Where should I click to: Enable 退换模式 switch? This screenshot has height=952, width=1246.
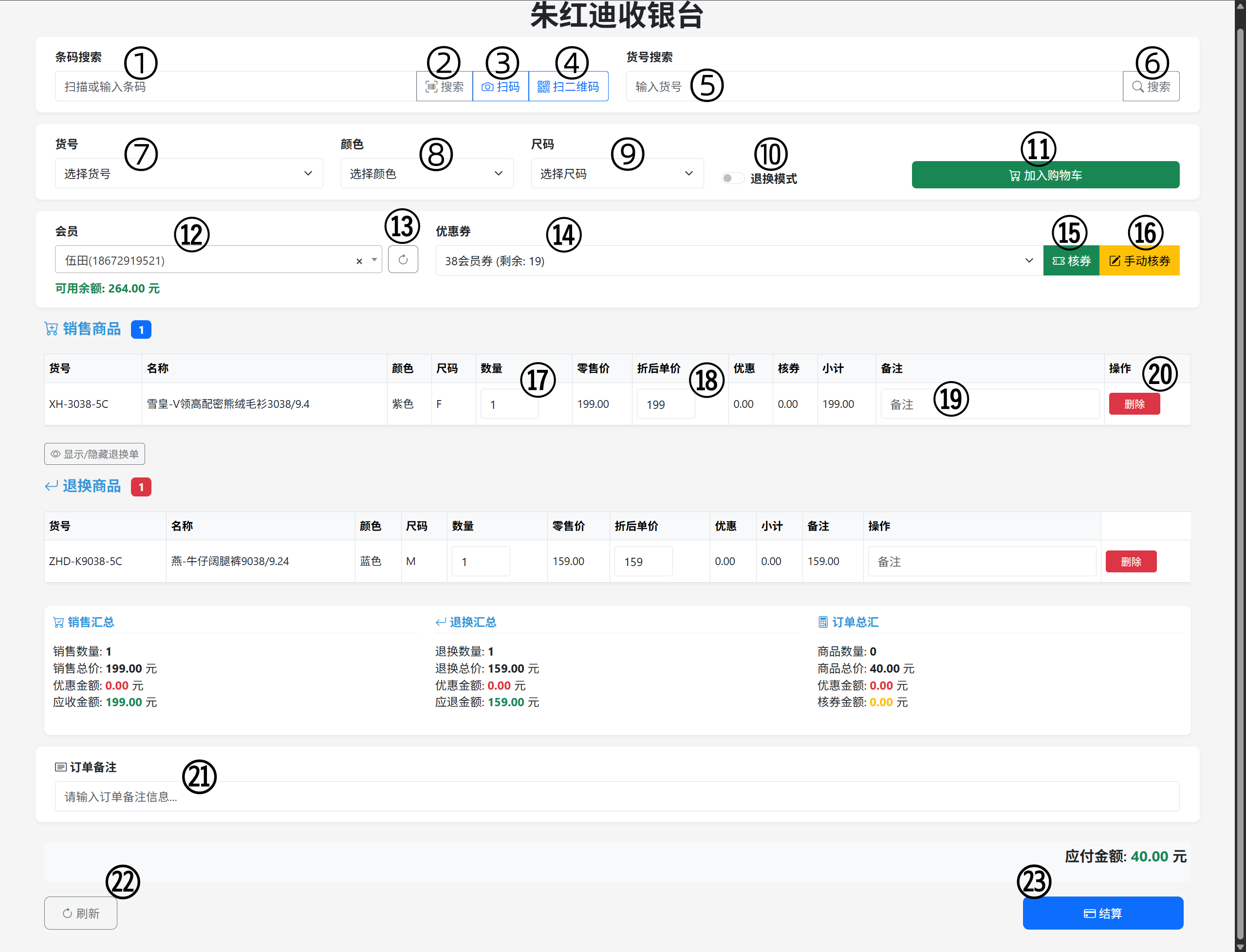tap(732, 177)
